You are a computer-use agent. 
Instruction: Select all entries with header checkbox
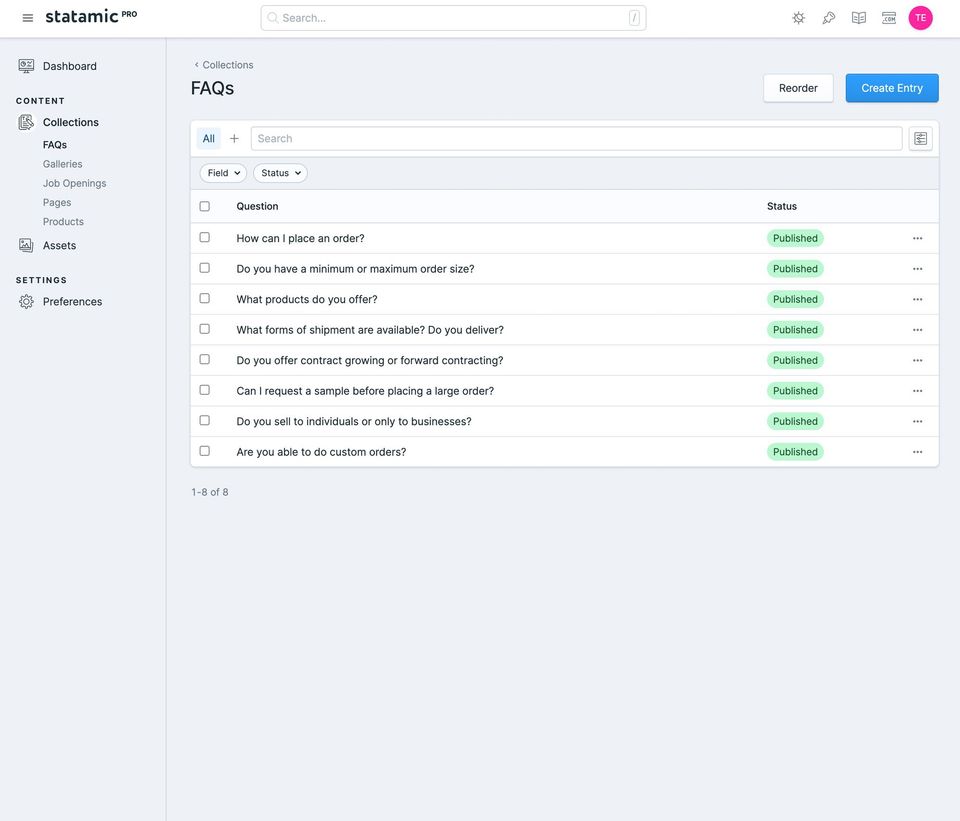pos(205,207)
